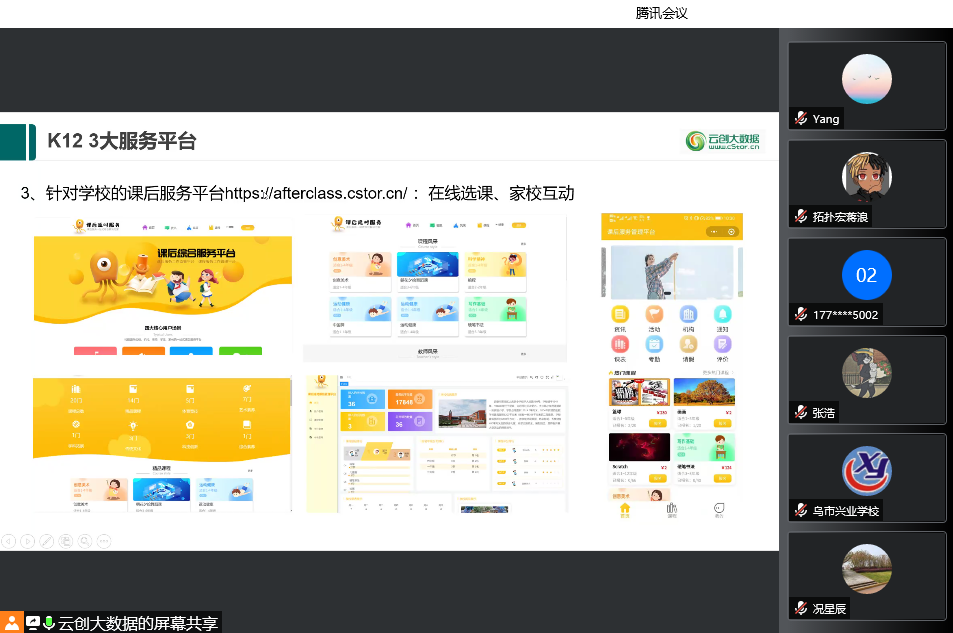953x633 pixels.
Task: Click the screen share icon bottom-left
Action: coord(32,623)
